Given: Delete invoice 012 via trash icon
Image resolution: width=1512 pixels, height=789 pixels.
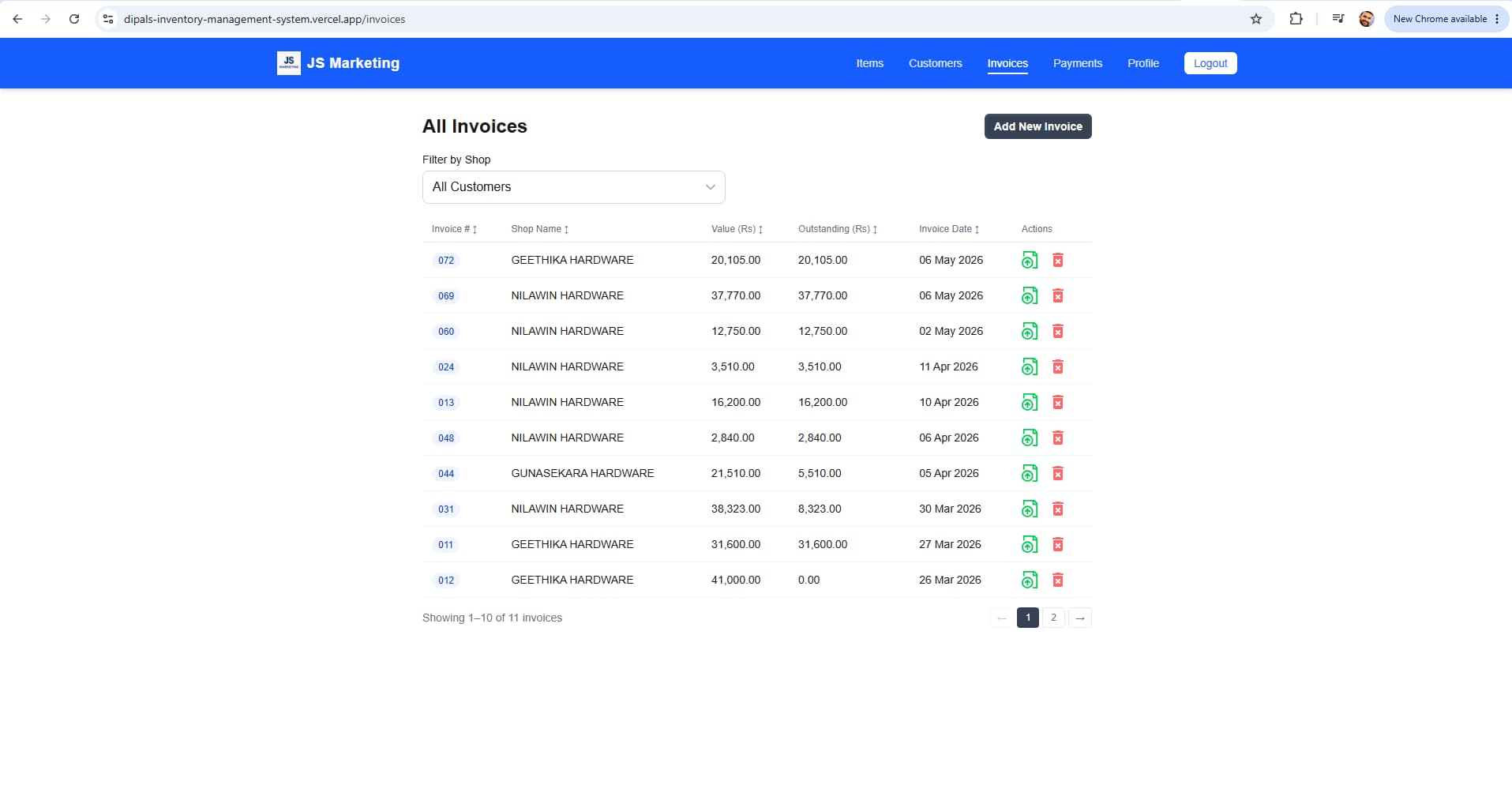Looking at the screenshot, I should (1058, 580).
